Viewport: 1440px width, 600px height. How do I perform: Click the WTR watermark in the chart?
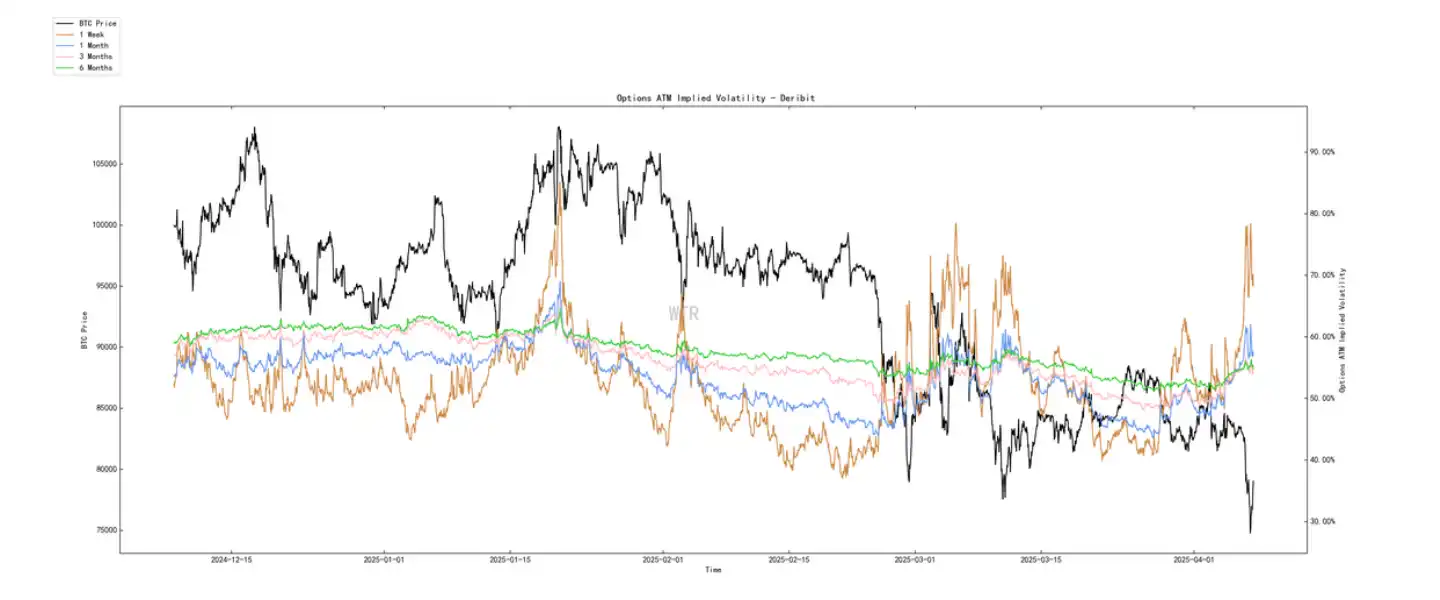pyautogui.click(x=684, y=313)
